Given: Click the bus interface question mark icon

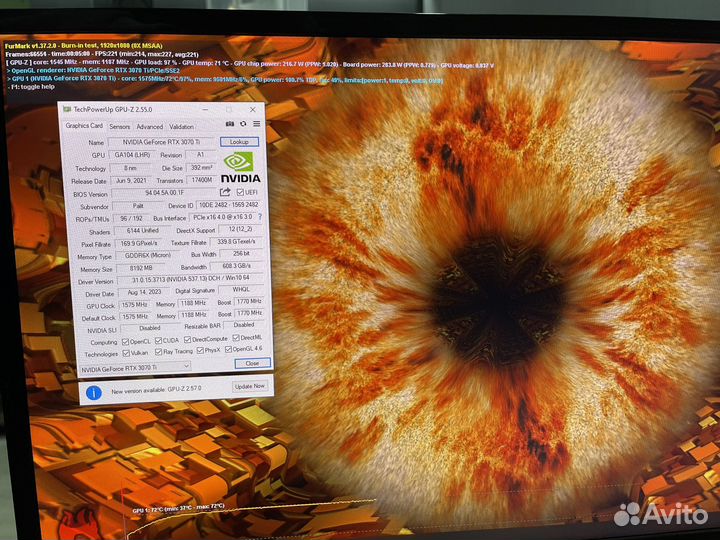Looking at the screenshot, I should click(260, 217).
